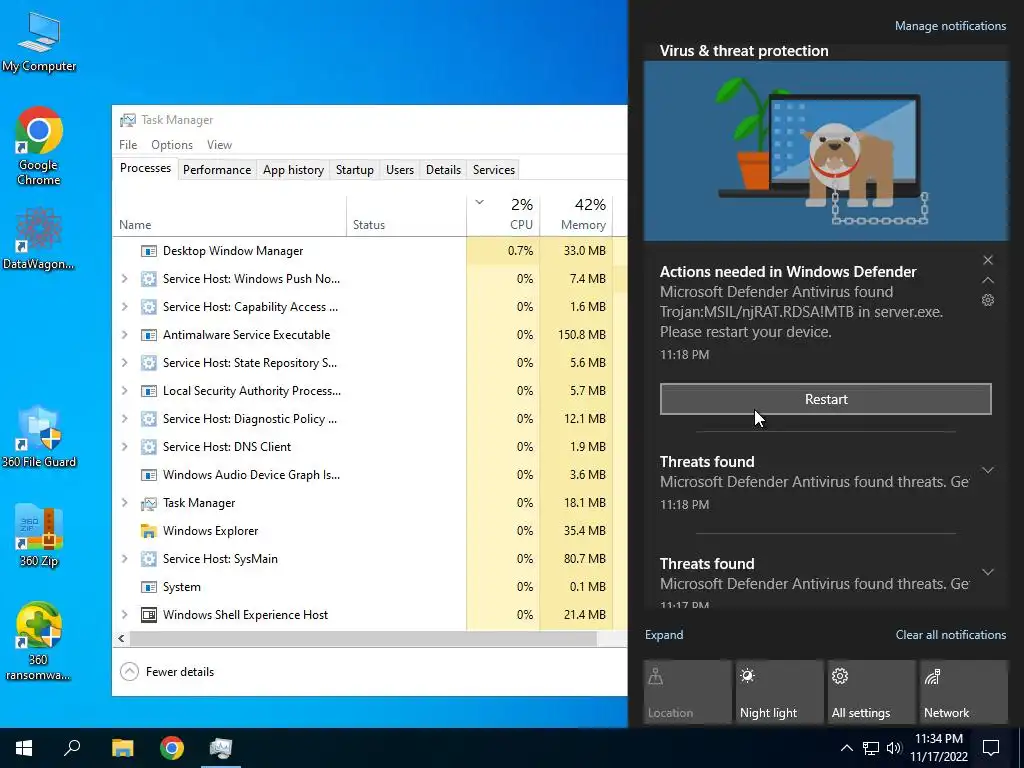Click Virus & threat protection bulldog image
Image resolution: width=1024 pixels, height=768 pixels.
click(x=825, y=151)
